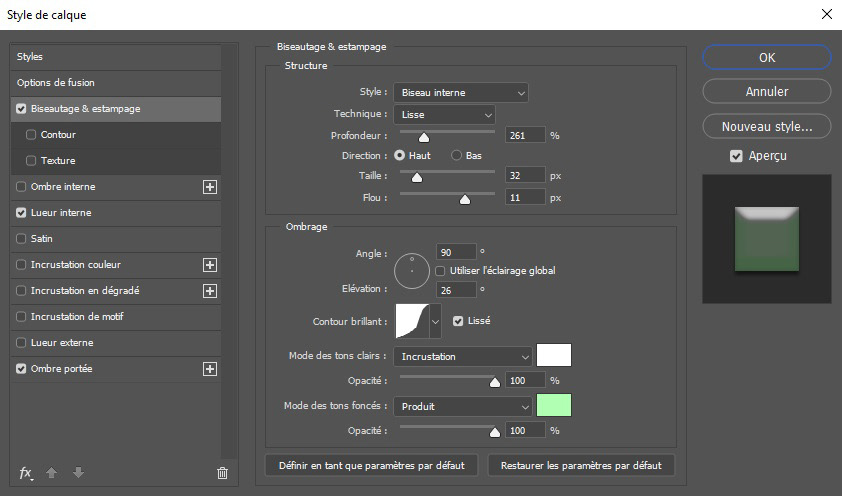The image size is (842, 496).
Task: Open the Style dropdown Biseau interne
Action: click(461, 92)
